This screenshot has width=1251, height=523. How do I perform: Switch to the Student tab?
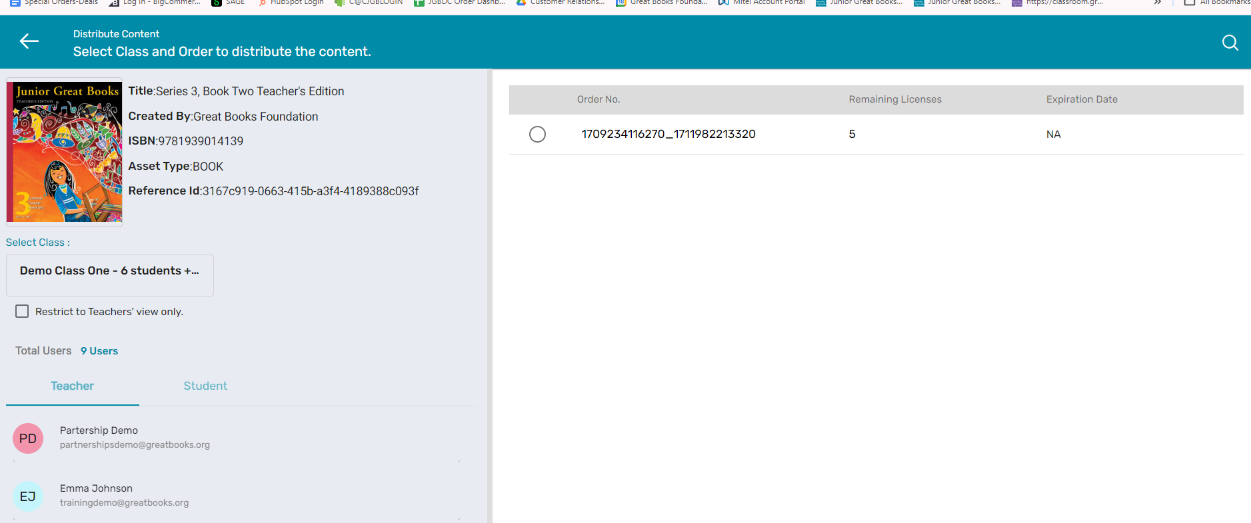[x=205, y=386]
